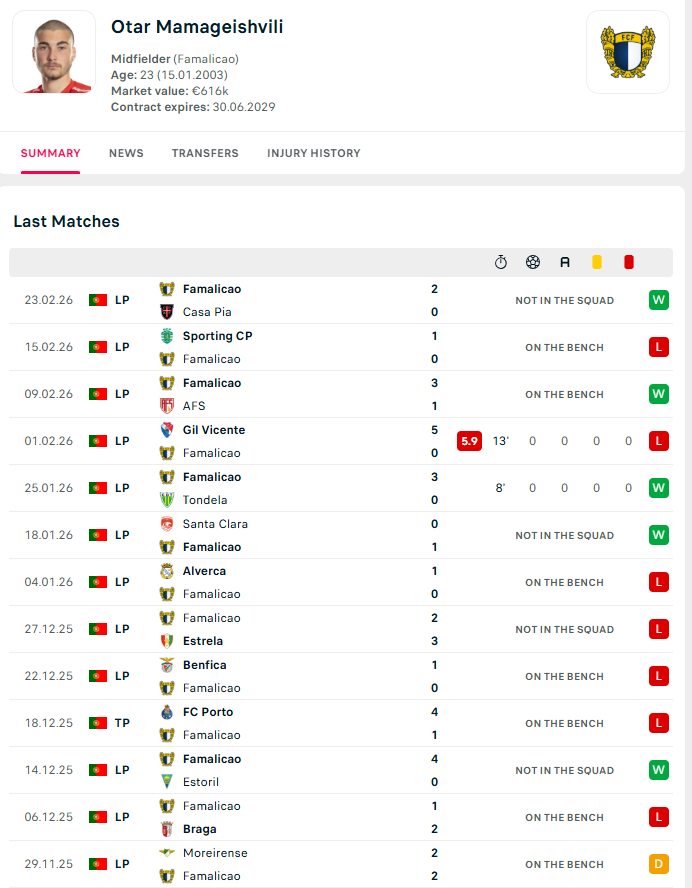
Task: Click the Famalicao club crest in header
Action: (x=627, y=52)
